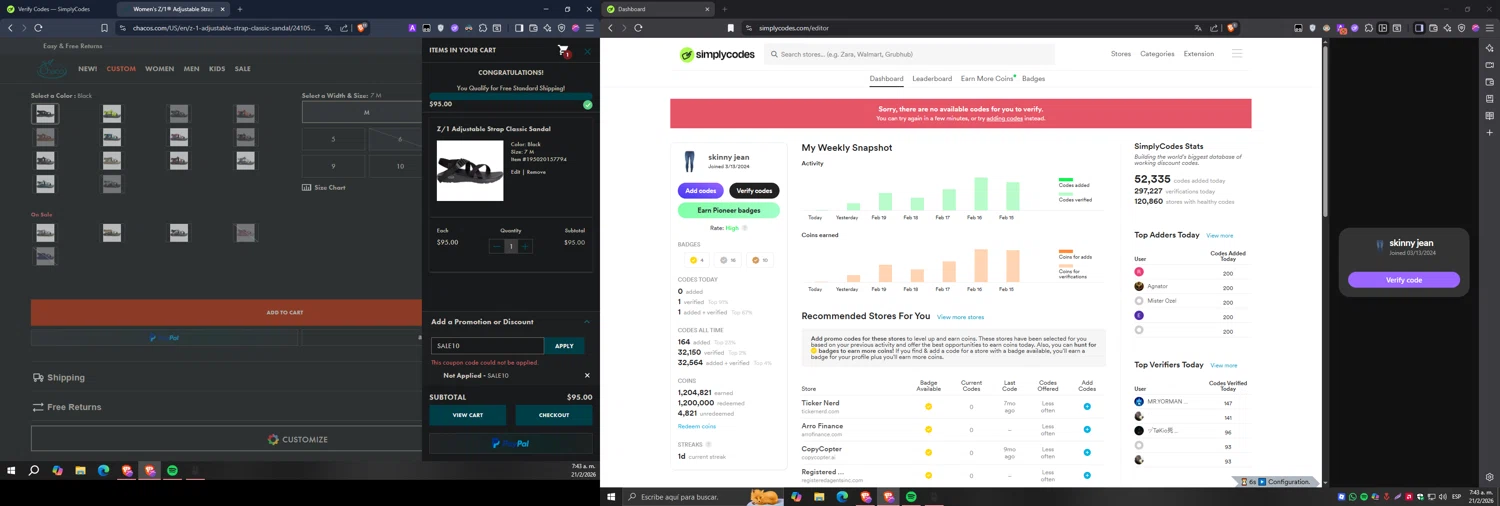Apply the promo code
This screenshot has height=506, width=1500.
(564, 346)
